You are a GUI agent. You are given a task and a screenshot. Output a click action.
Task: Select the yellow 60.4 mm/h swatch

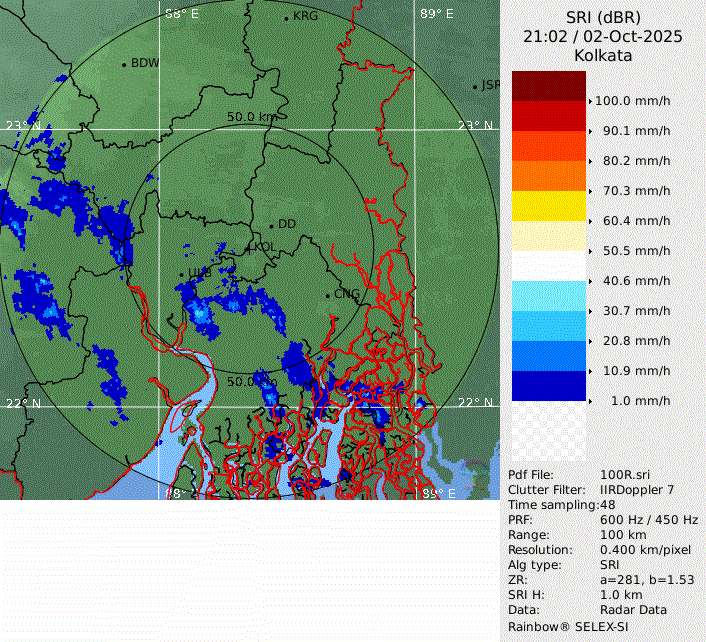(548, 206)
